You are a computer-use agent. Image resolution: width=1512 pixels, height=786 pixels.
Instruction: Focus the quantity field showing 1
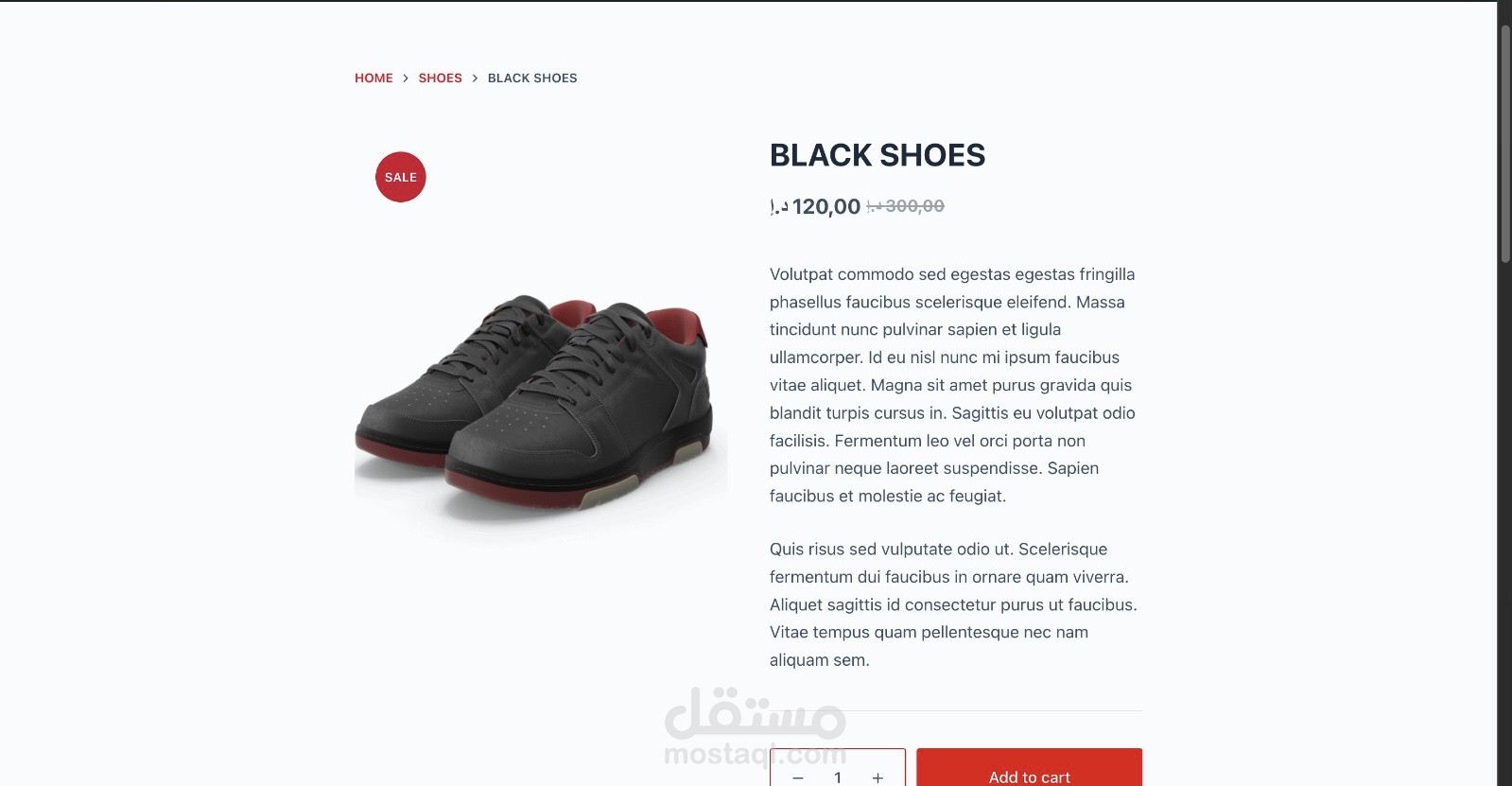tap(838, 777)
